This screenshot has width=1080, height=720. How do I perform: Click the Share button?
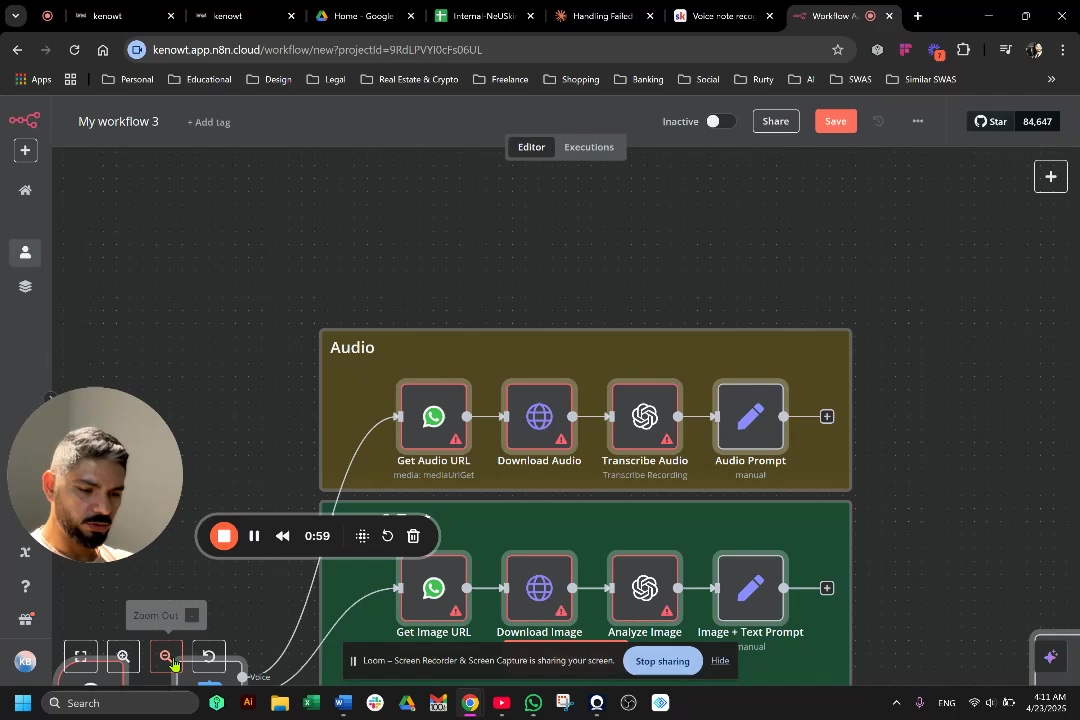coord(775,121)
